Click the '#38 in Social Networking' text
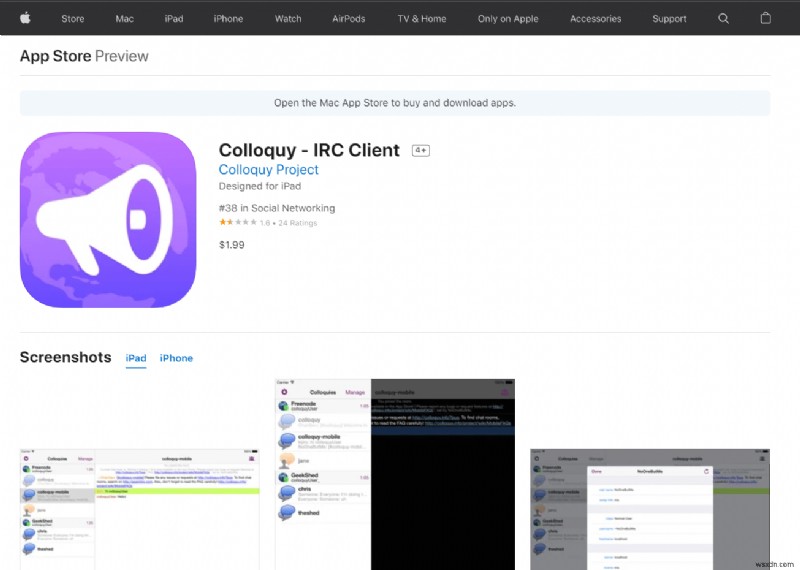Image resolution: width=800 pixels, height=570 pixels. pos(277,208)
